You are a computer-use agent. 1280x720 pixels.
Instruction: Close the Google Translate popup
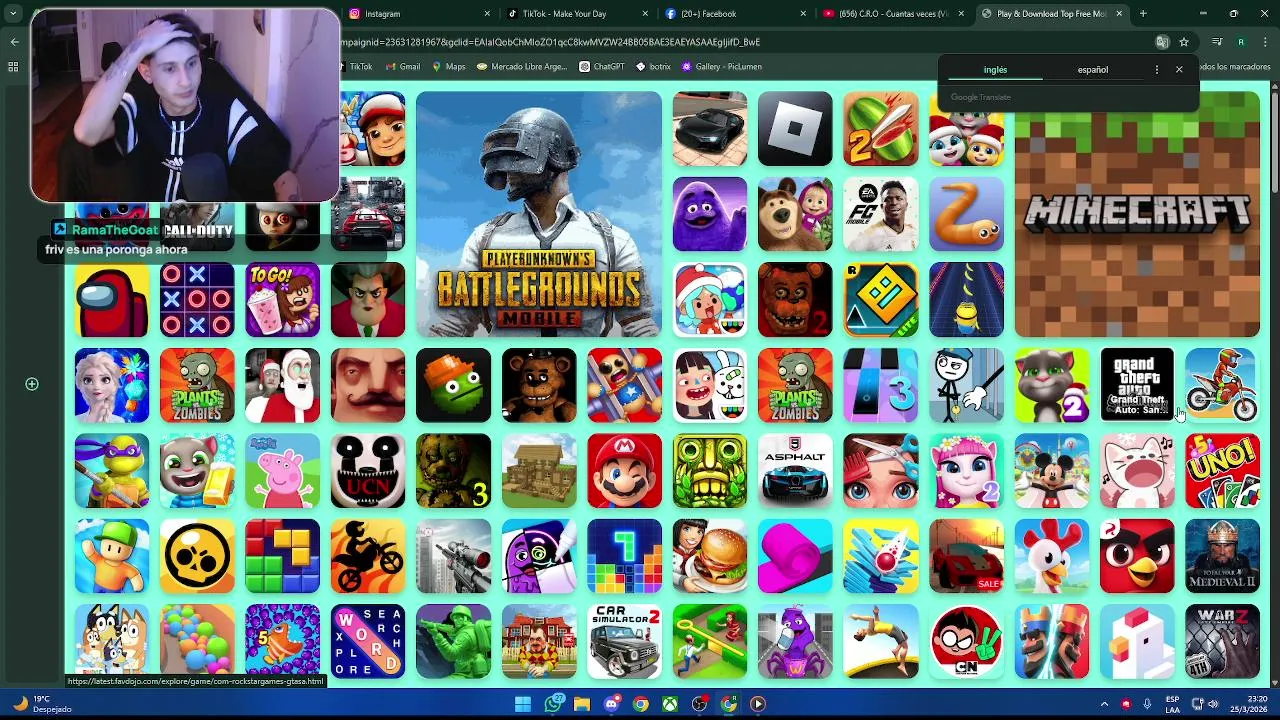point(1179,70)
